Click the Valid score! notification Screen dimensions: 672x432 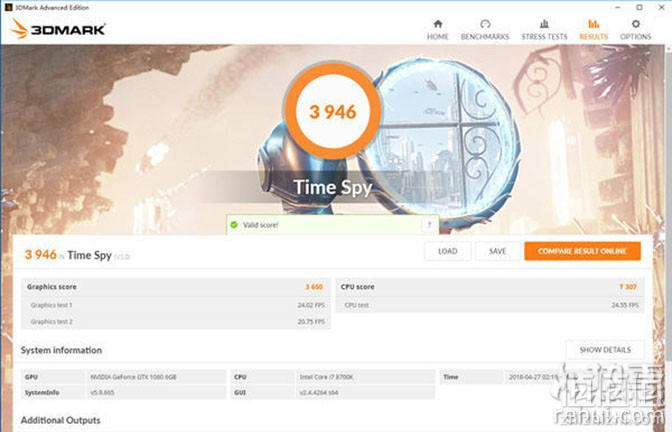tap(332, 225)
